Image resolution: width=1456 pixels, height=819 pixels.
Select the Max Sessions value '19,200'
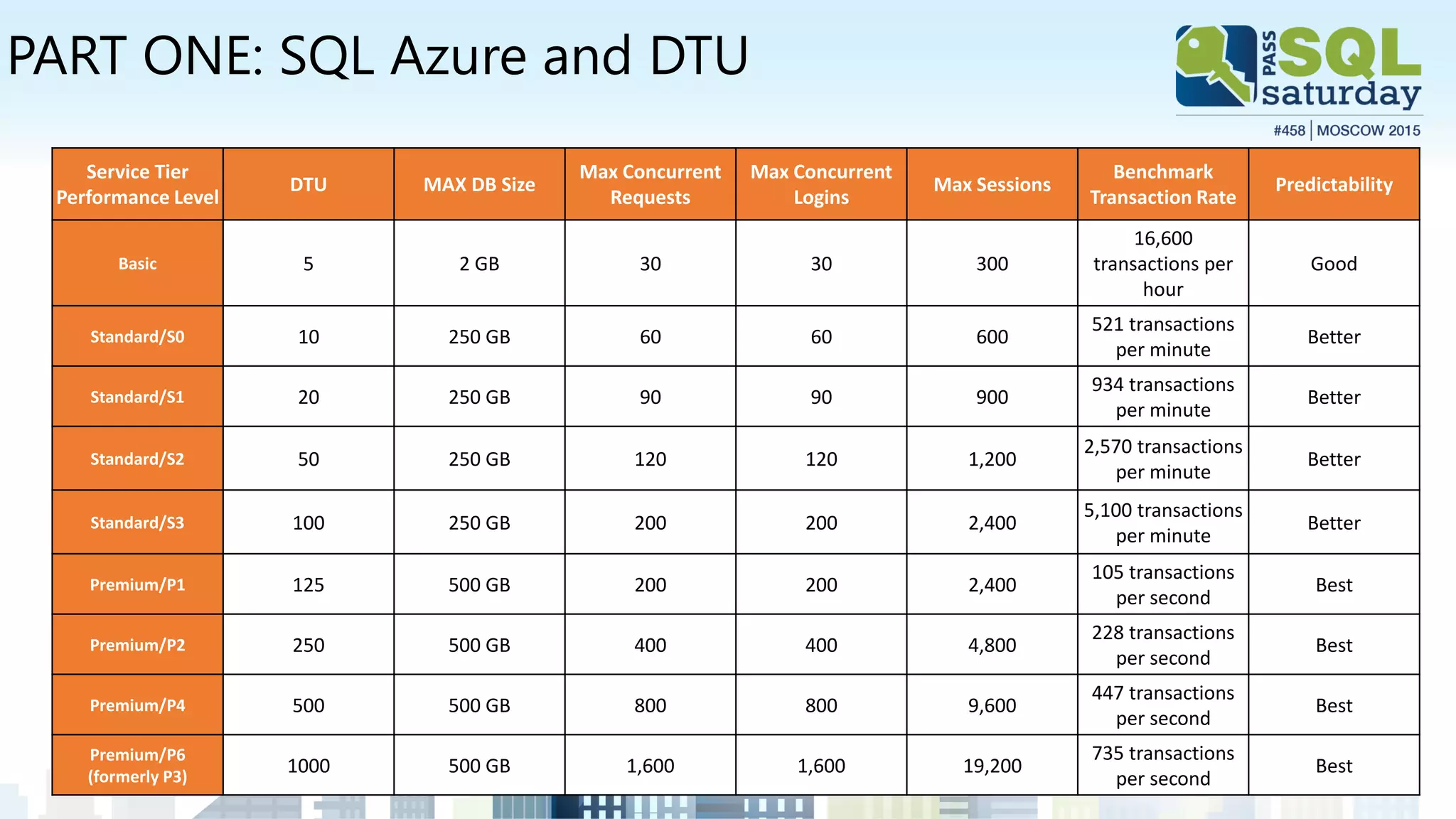coord(992,765)
